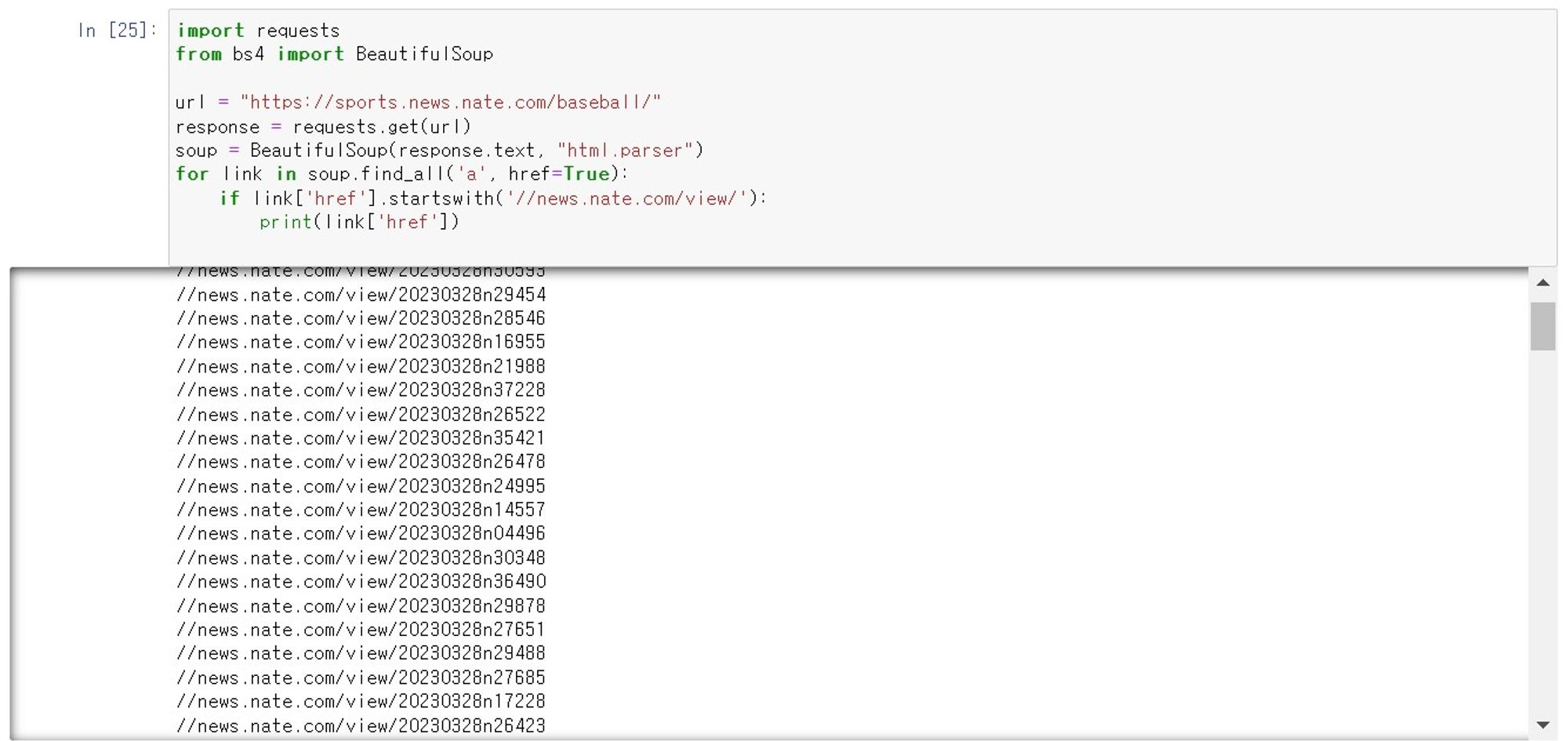Click output link 20230328n21988

361,366
